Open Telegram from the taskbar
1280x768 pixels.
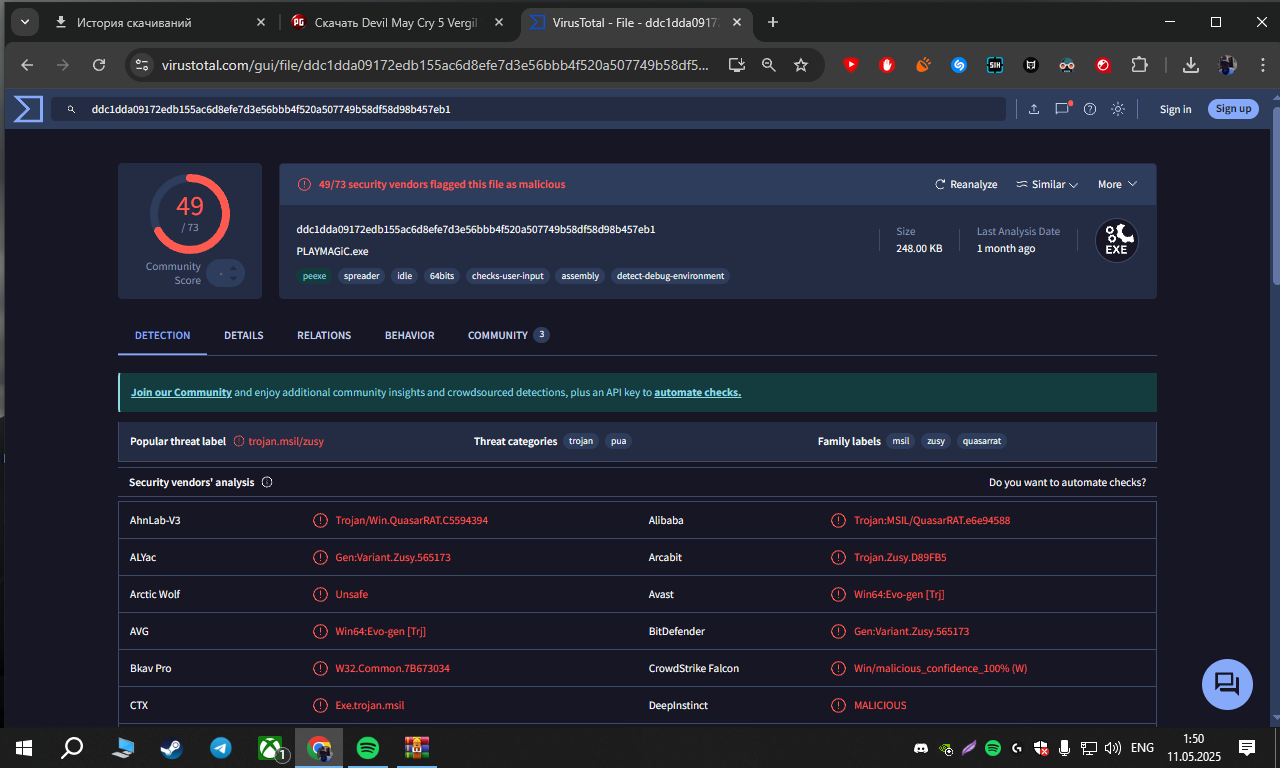pos(221,748)
